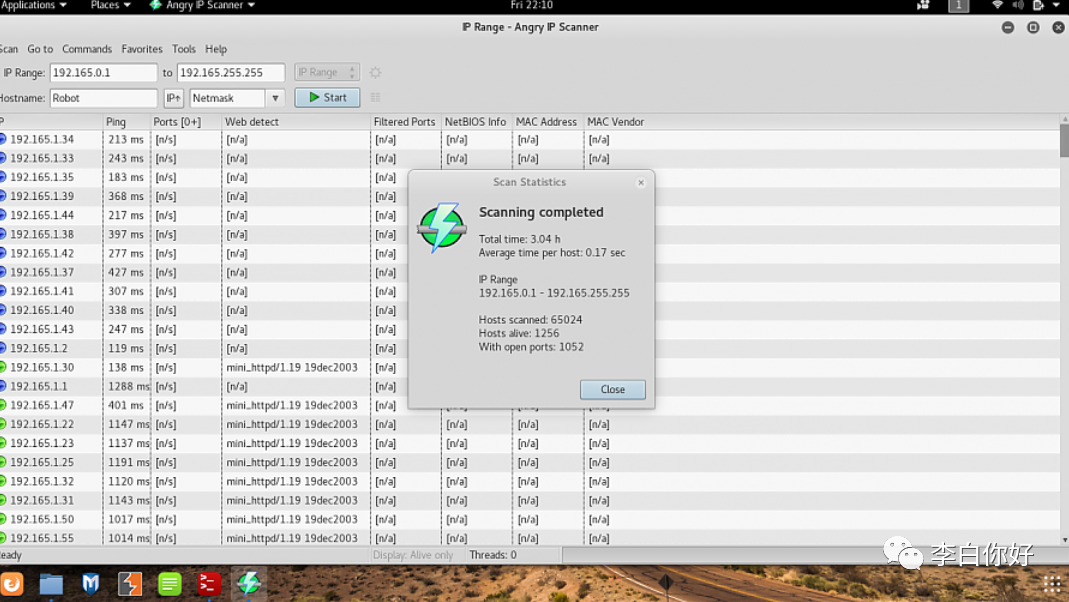1069x602 pixels.
Task: Click the Wi-Fi icon in top bar
Action: pos(997,5)
